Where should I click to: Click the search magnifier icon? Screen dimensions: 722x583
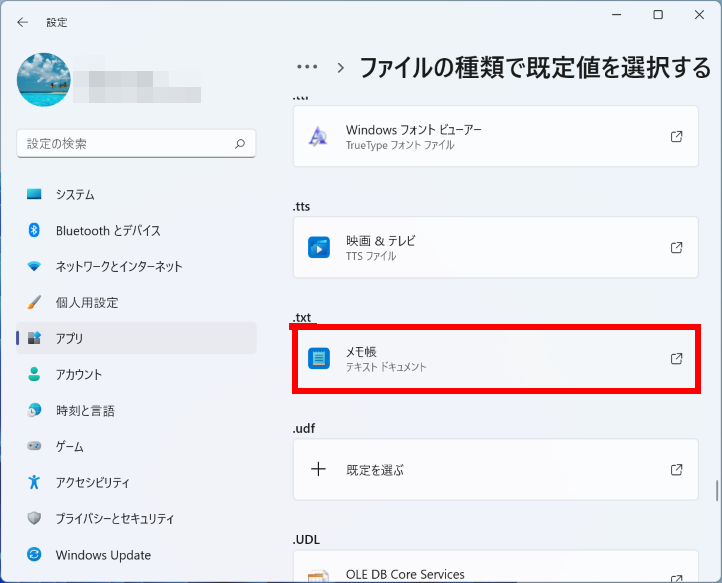click(240, 144)
